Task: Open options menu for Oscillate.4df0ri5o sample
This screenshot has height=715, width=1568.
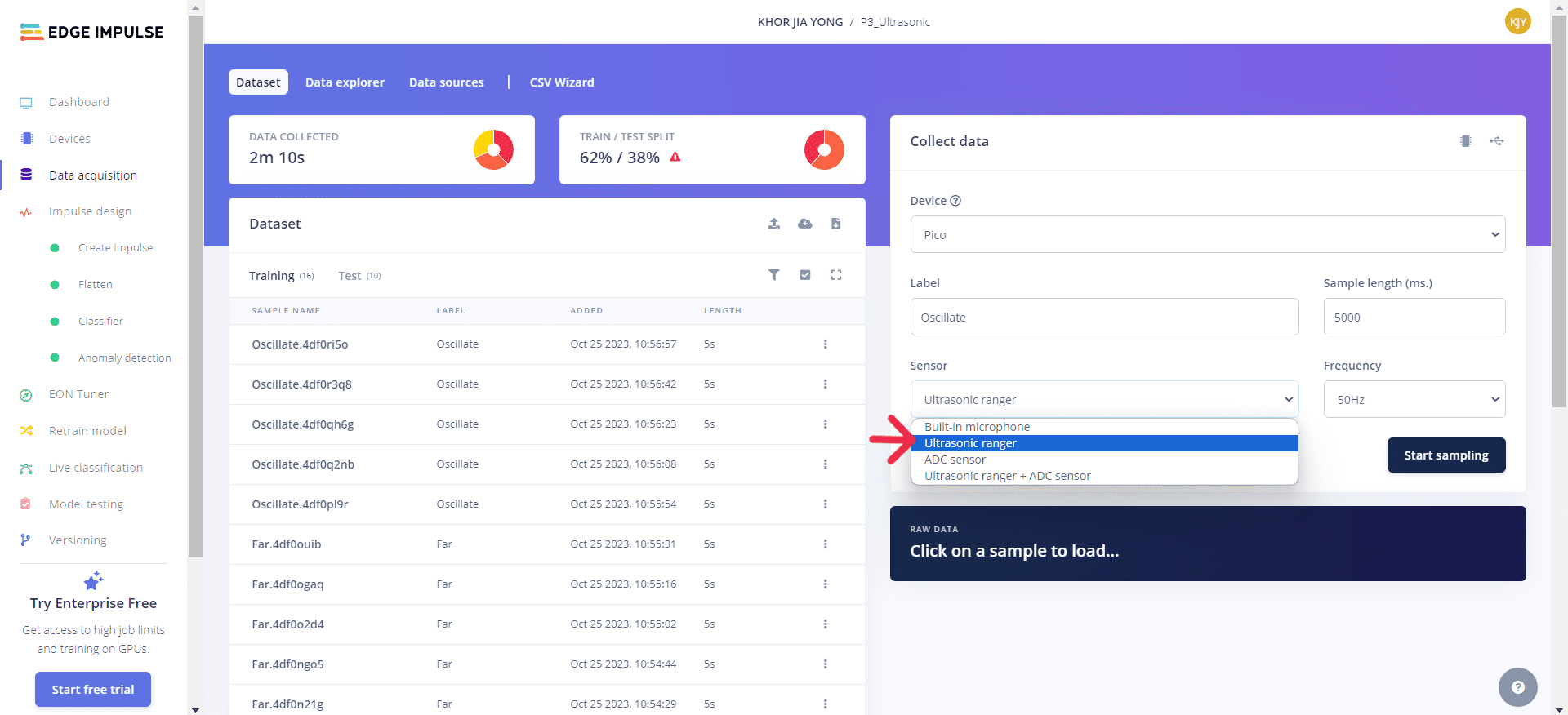Action: [825, 344]
